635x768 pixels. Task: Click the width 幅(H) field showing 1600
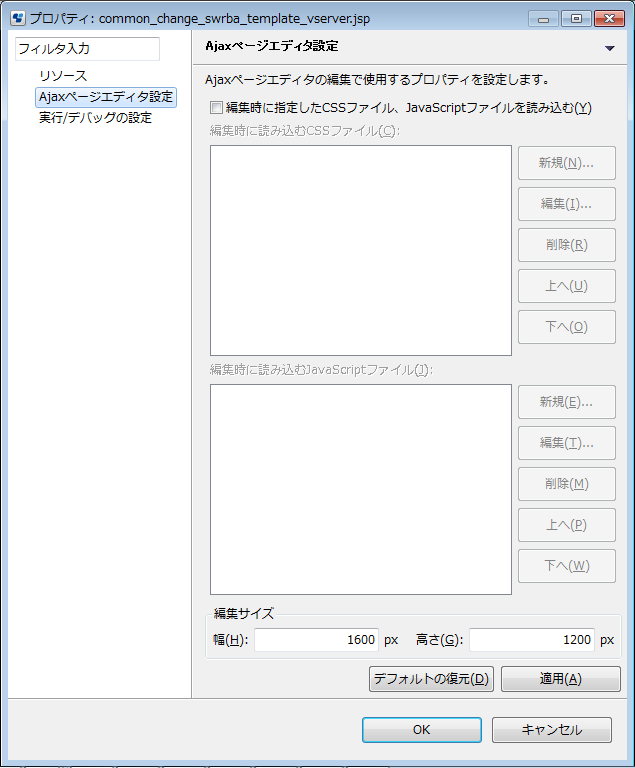317,640
